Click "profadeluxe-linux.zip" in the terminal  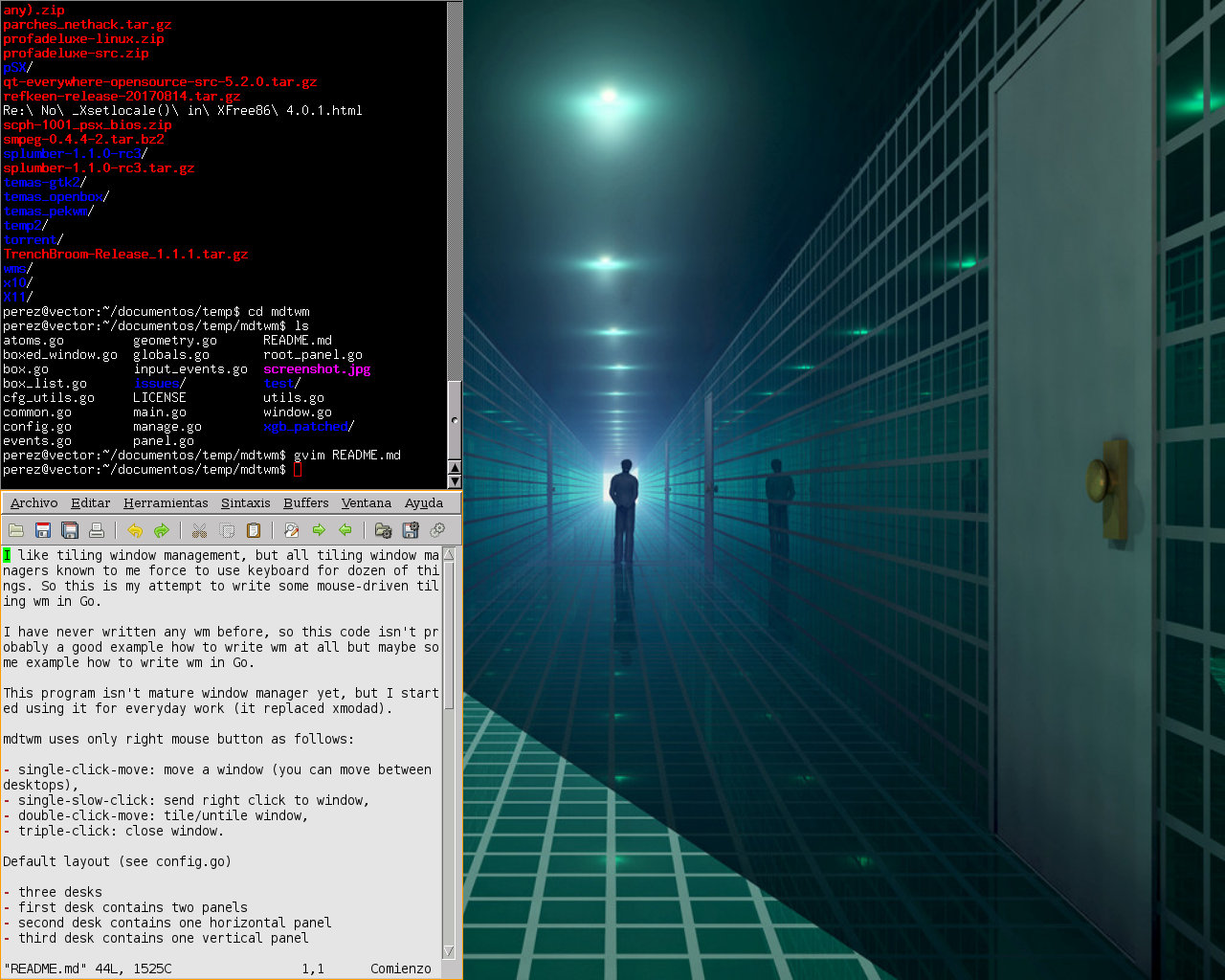pos(83,39)
